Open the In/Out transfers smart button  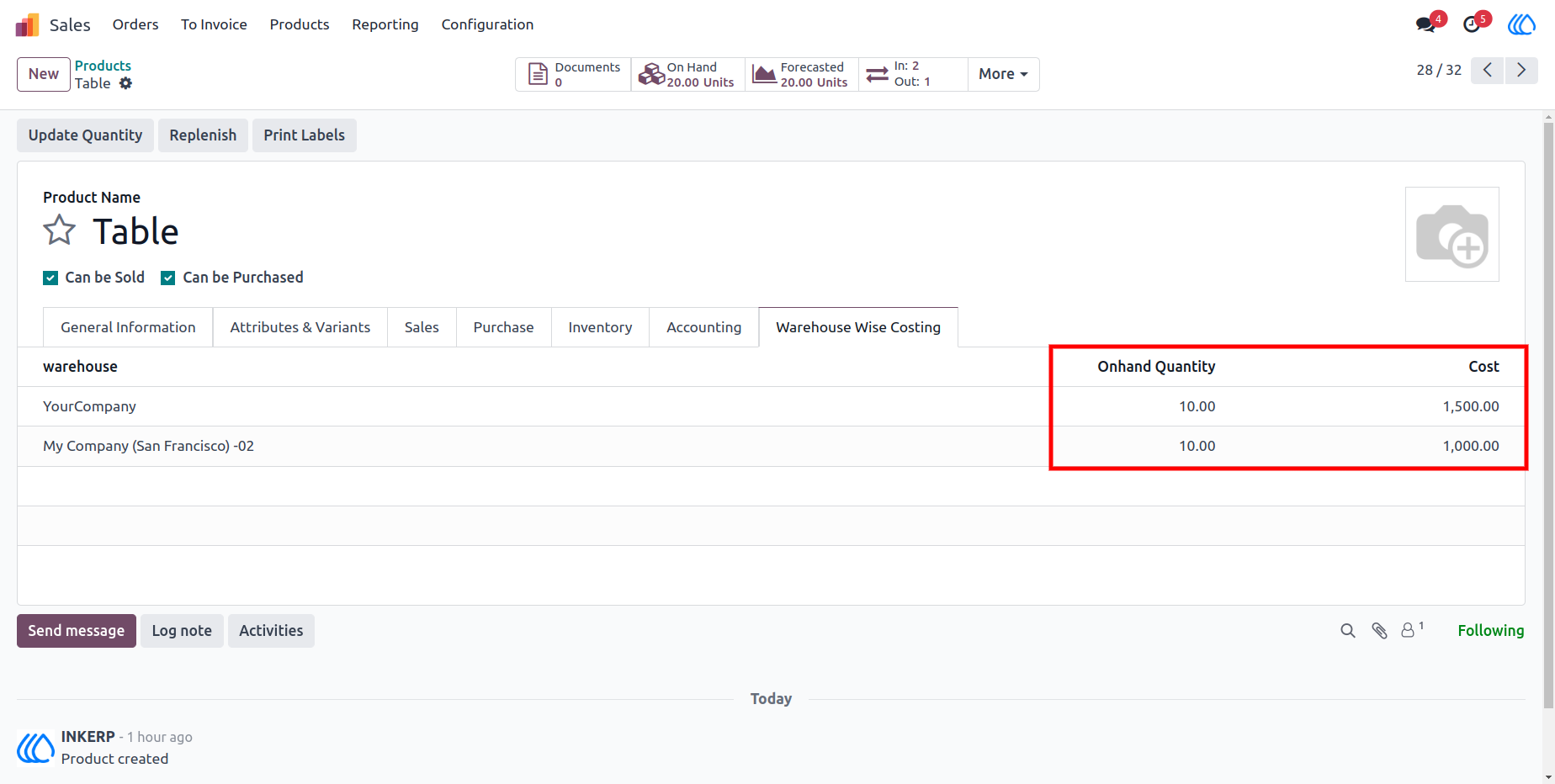(x=913, y=74)
